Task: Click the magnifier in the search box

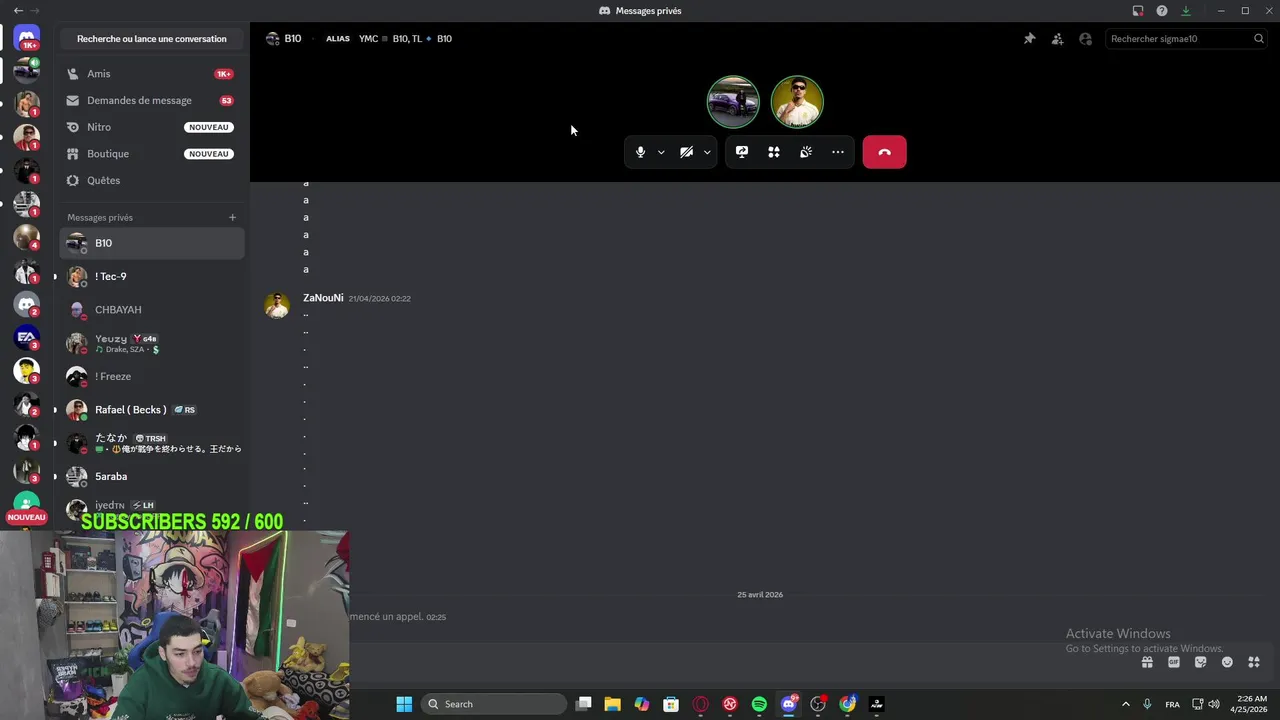Action: click(x=1259, y=39)
